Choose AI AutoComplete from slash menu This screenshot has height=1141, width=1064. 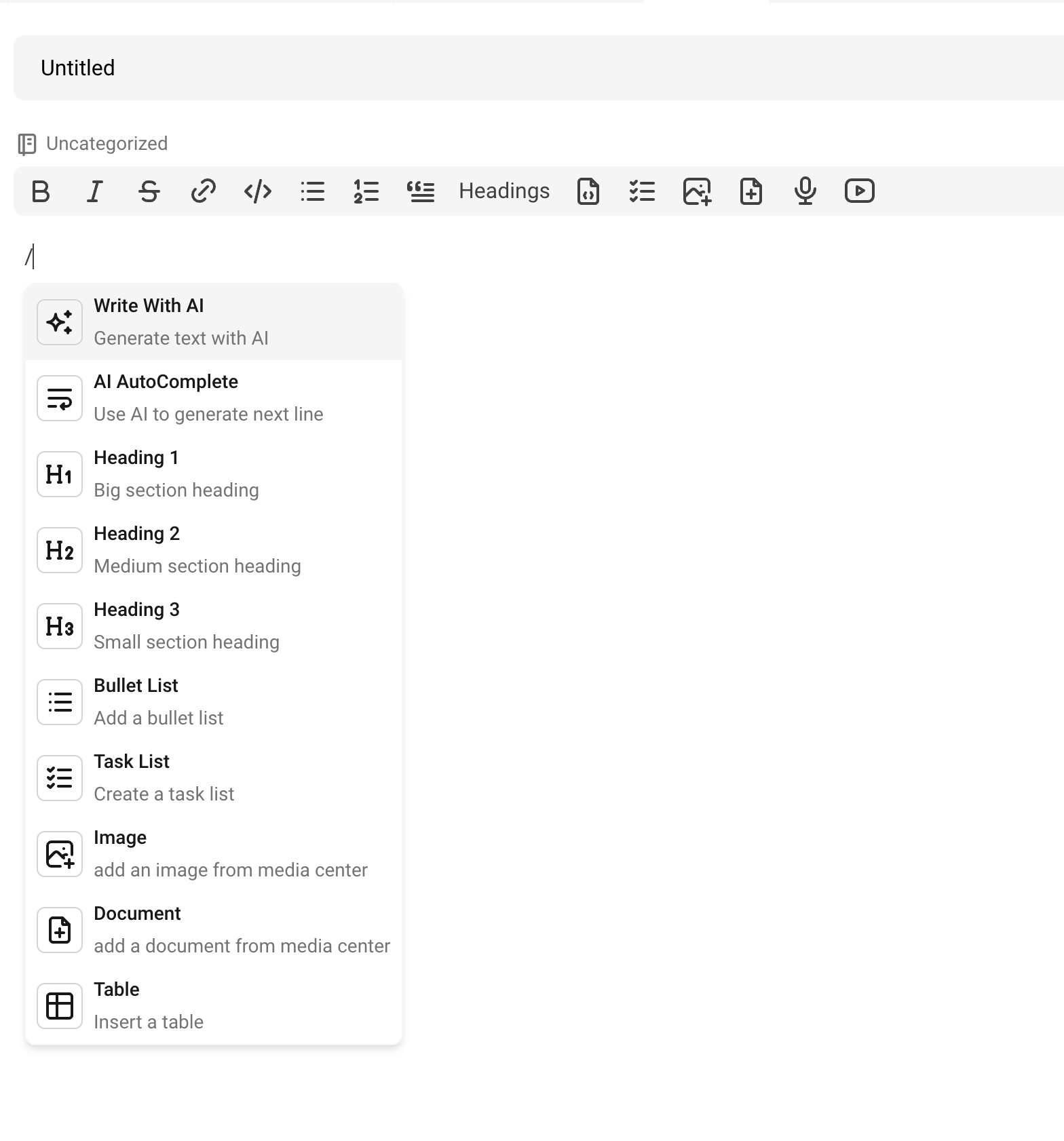click(x=214, y=398)
